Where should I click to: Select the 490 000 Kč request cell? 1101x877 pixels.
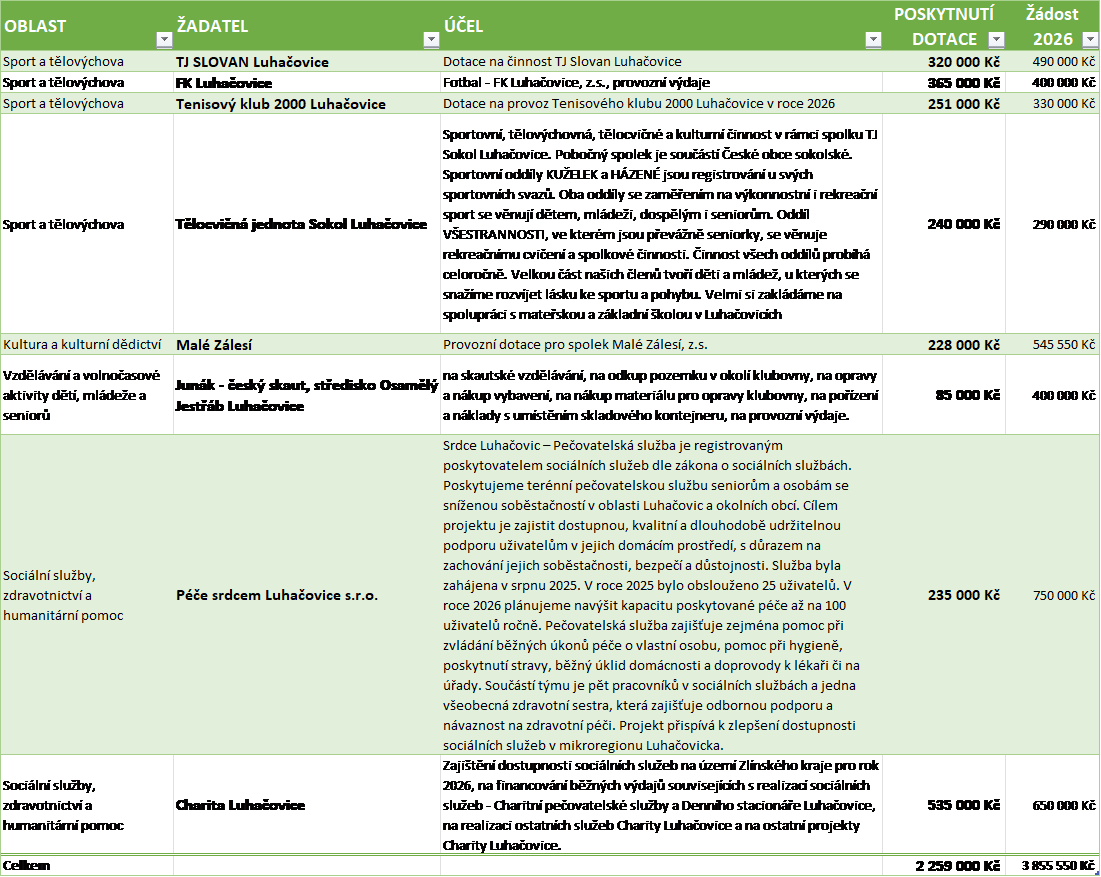[x=1063, y=62]
